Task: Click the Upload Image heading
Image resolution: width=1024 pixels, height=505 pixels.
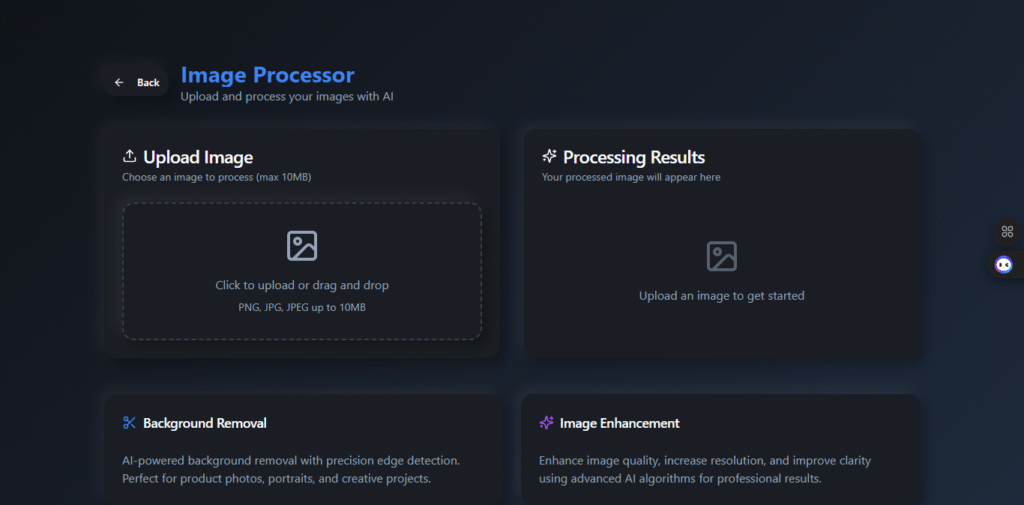Action: click(x=198, y=157)
